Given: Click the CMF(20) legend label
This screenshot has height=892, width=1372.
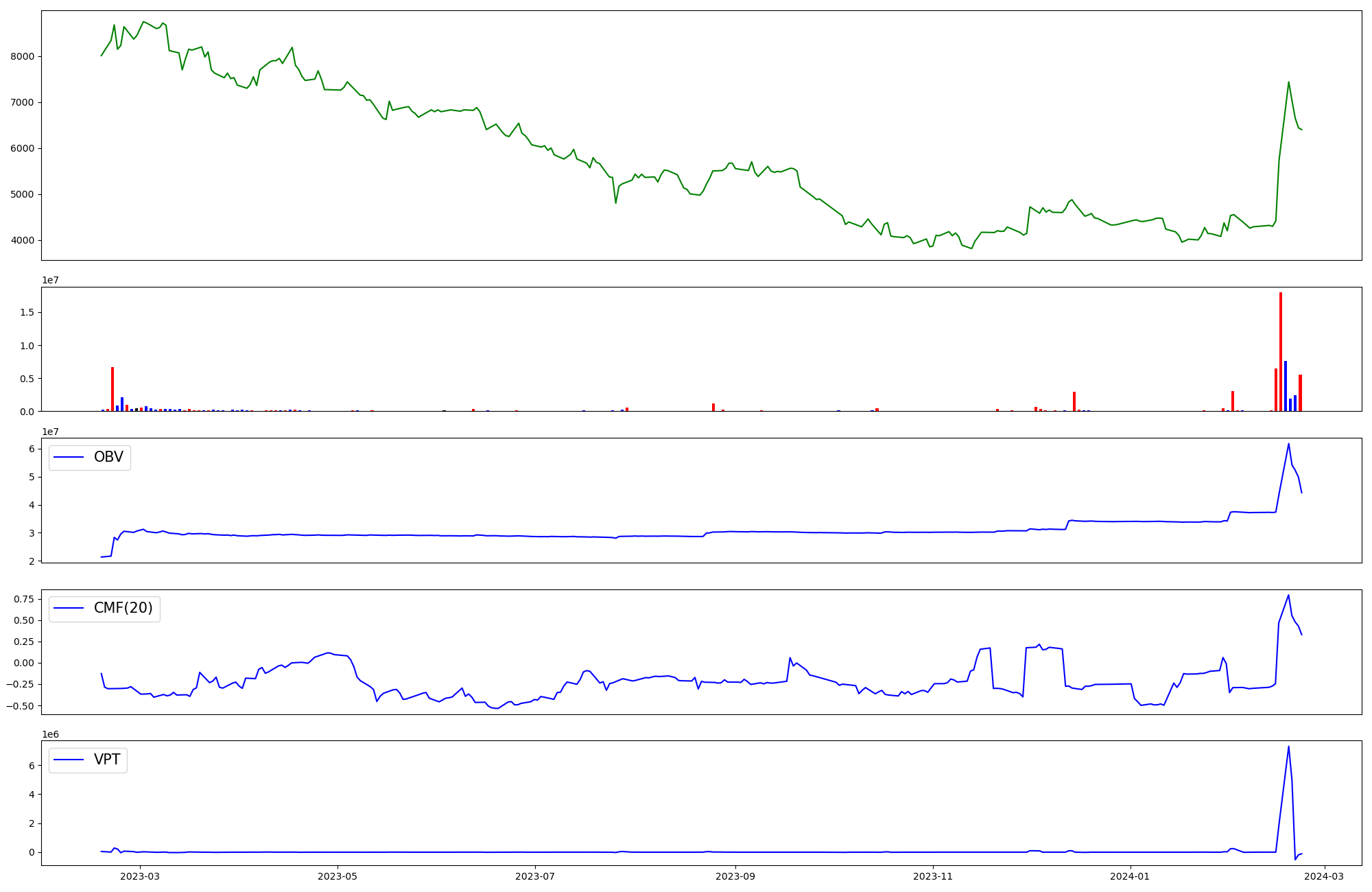Looking at the screenshot, I should coord(123,609).
